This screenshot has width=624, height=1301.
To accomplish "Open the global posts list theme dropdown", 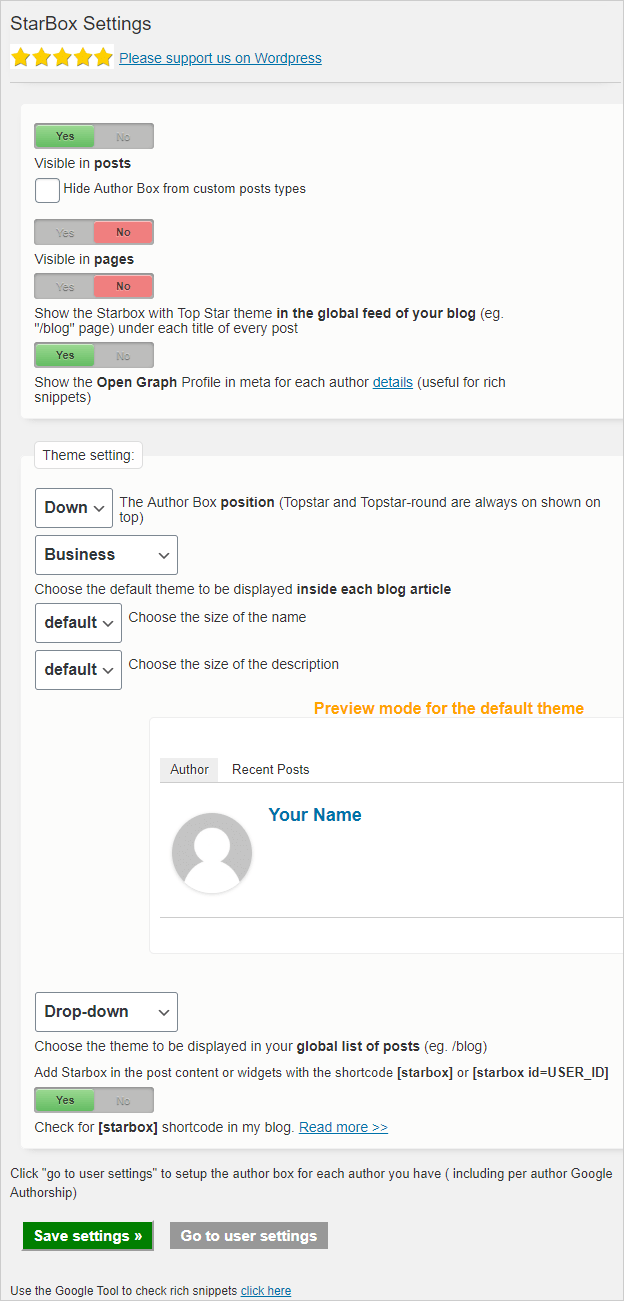I will click(x=106, y=1011).
